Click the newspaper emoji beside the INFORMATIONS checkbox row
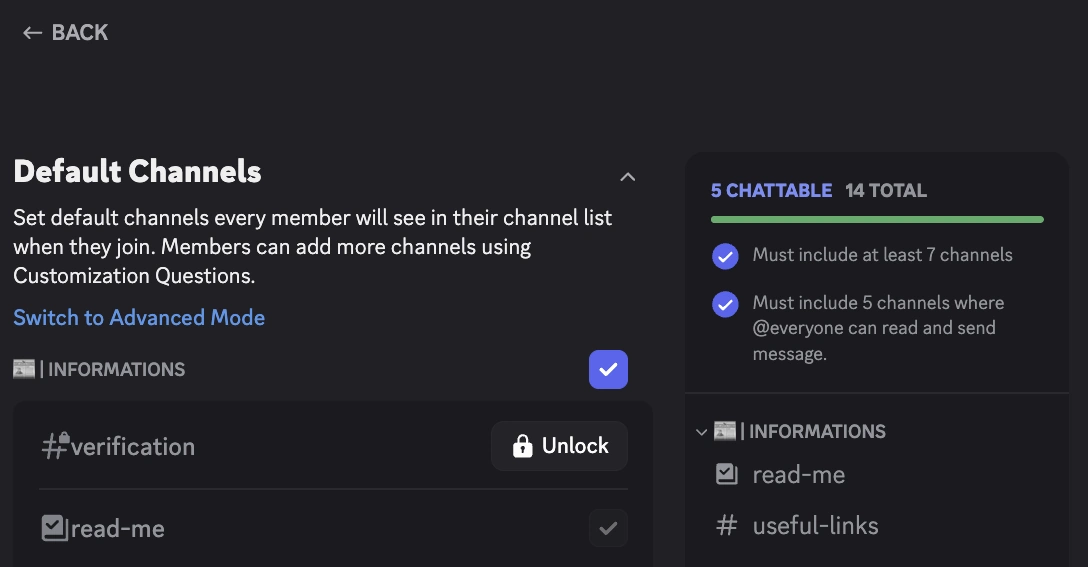The image size is (1088, 567). click(x=24, y=369)
